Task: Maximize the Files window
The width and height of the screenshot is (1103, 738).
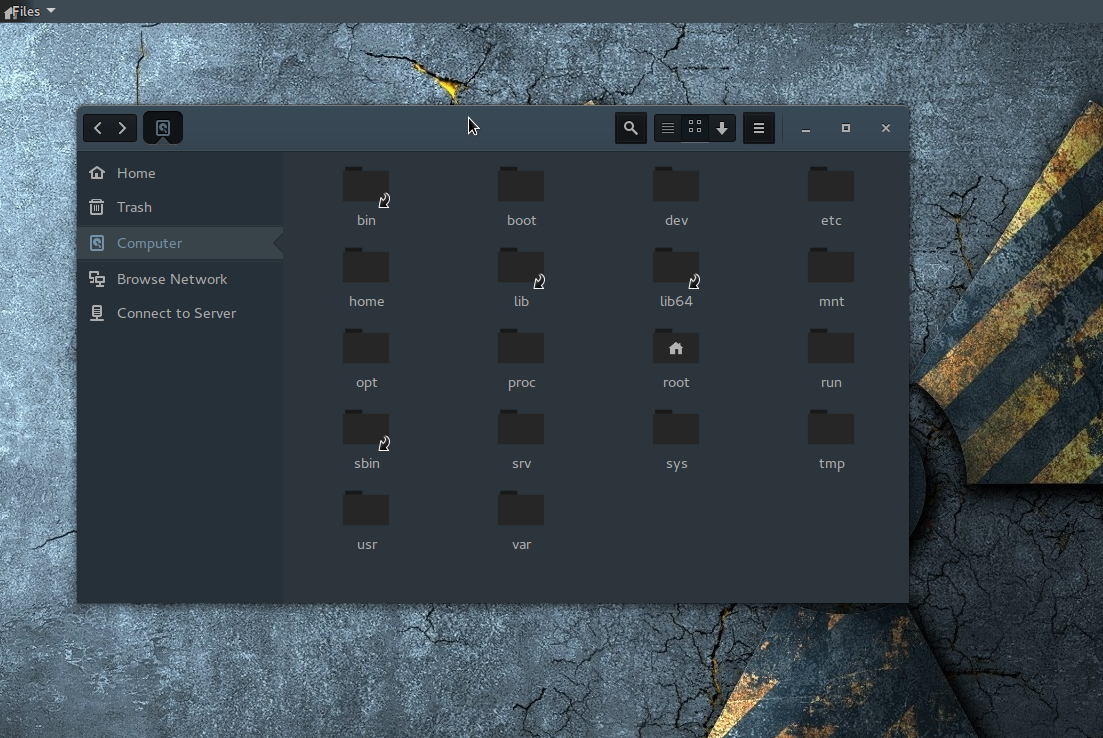Action: (x=846, y=128)
